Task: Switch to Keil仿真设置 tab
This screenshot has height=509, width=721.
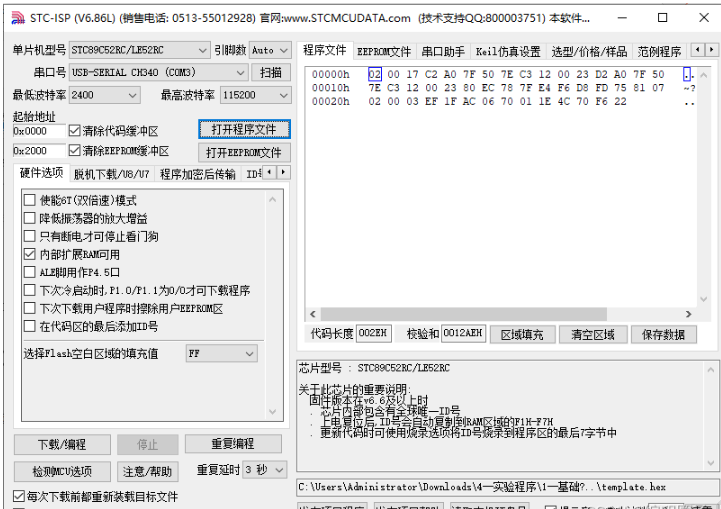Action: click(x=508, y=51)
